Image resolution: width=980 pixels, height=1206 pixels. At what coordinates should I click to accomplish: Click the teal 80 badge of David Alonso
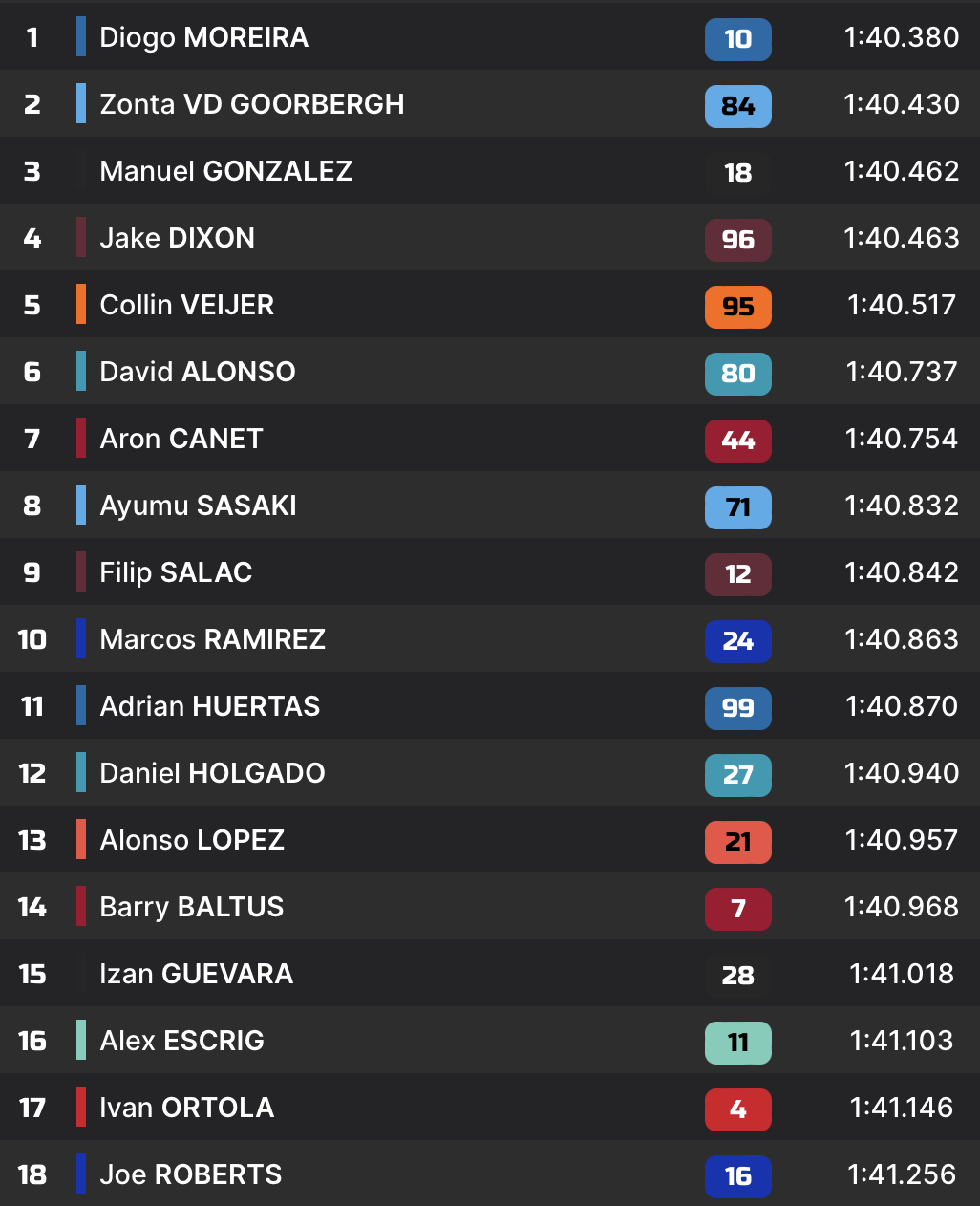[x=737, y=374]
